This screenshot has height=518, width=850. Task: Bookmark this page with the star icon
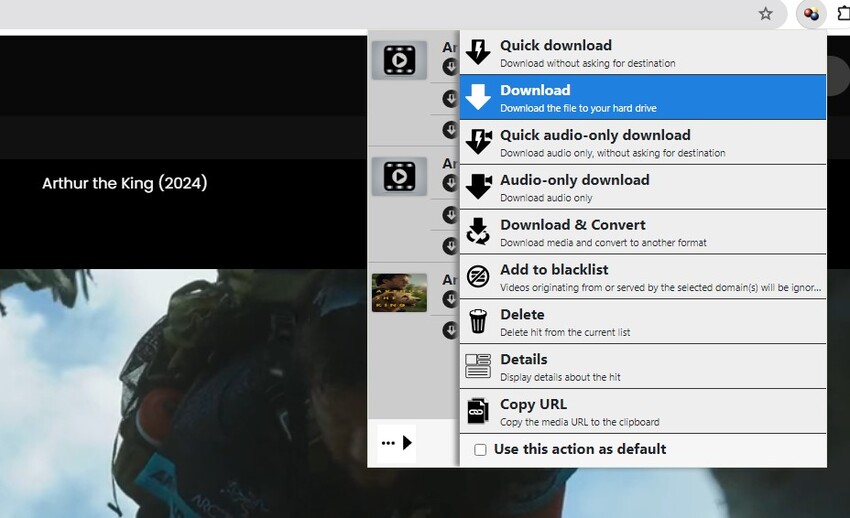click(x=765, y=14)
